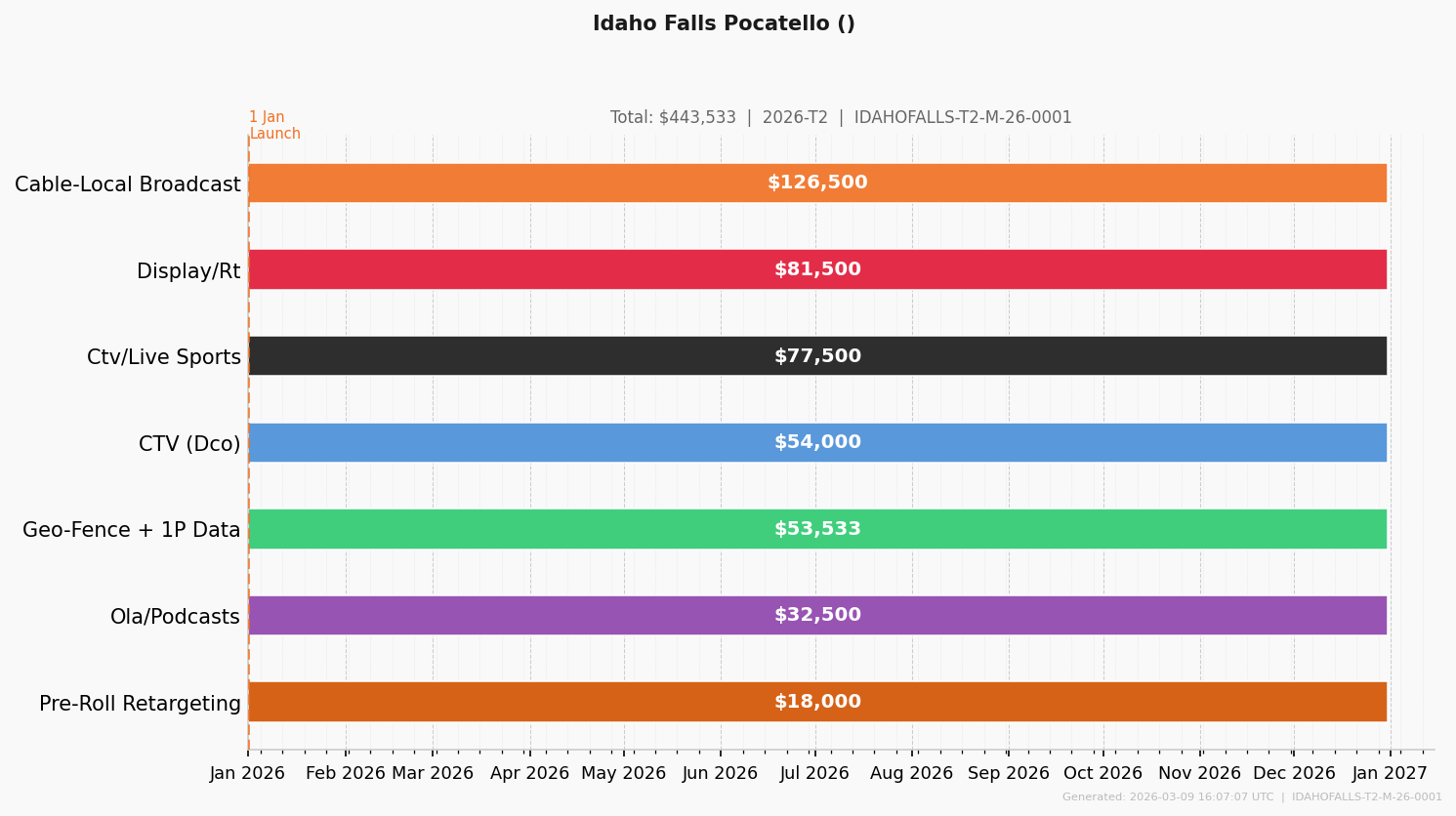Image resolution: width=1456 pixels, height=816 pixels.
Task: Click the dark Ctv/Live Sports bar
Action: (x=817, y=355)
